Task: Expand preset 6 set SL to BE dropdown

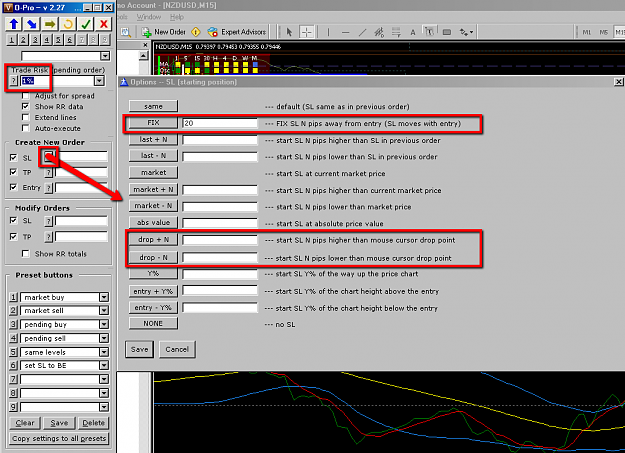Action: click(x=104, y=365)
